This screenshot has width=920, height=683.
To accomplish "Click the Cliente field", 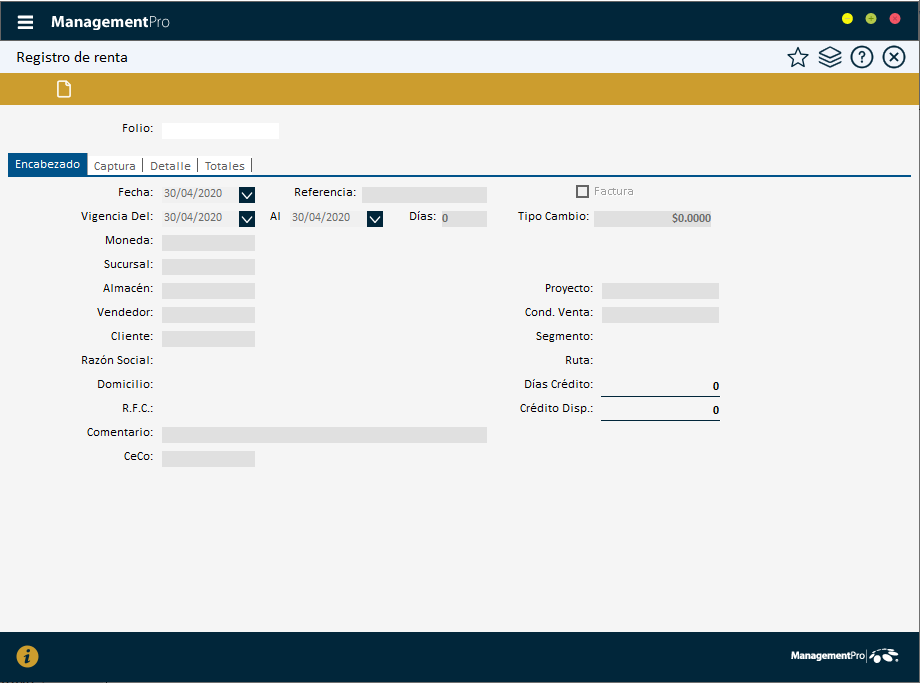I will click(208, 339).
